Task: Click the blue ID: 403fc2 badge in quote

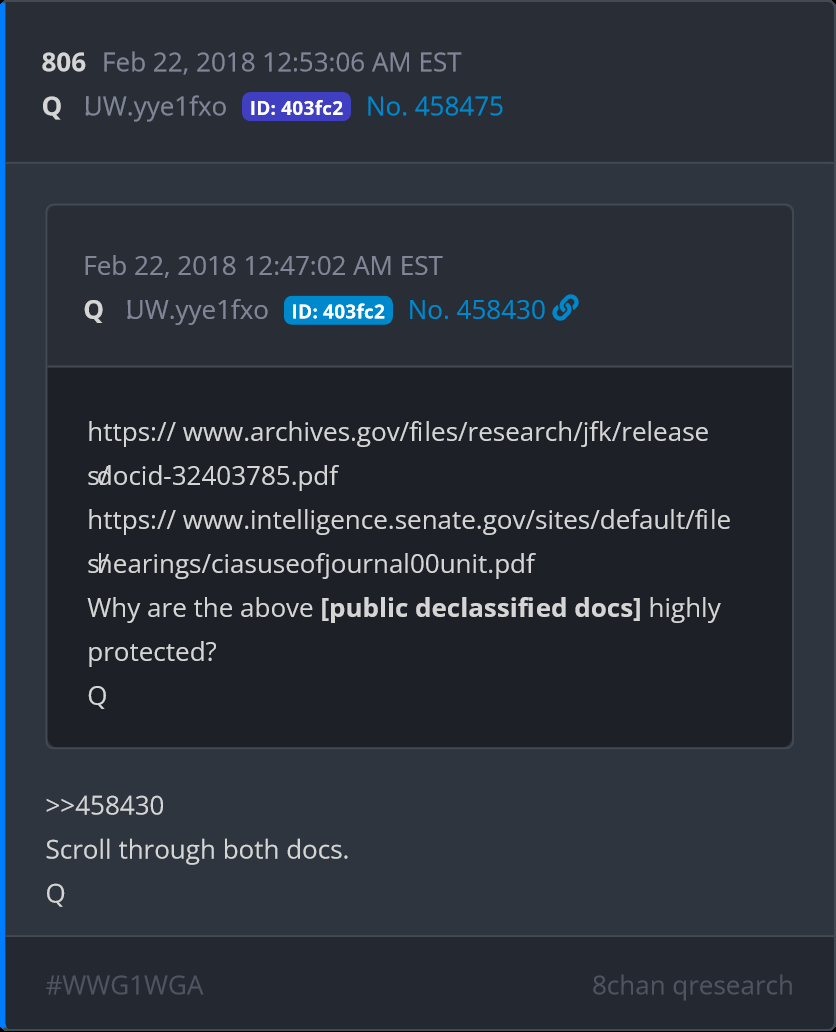Action: 338,311
